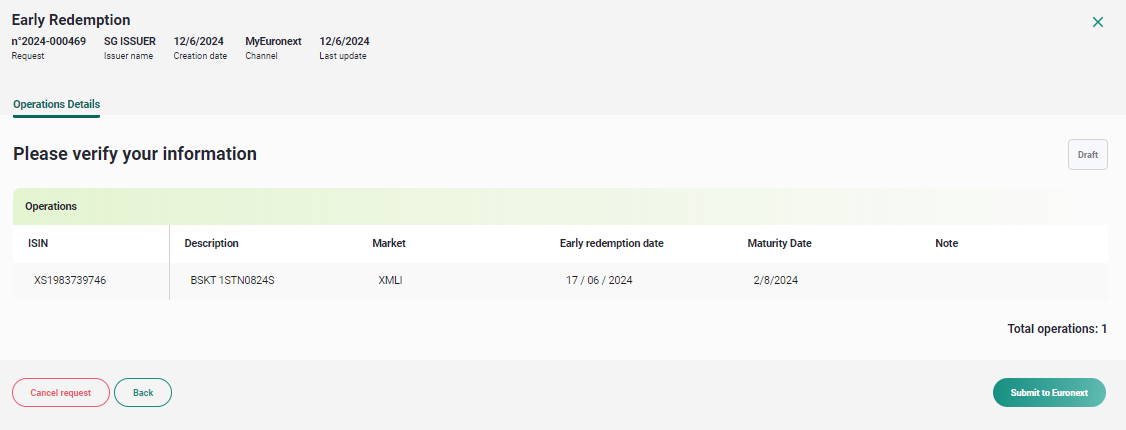Submit the request to Euronext
This screenshot has height=430, width=1126.
click(1048, 393)
